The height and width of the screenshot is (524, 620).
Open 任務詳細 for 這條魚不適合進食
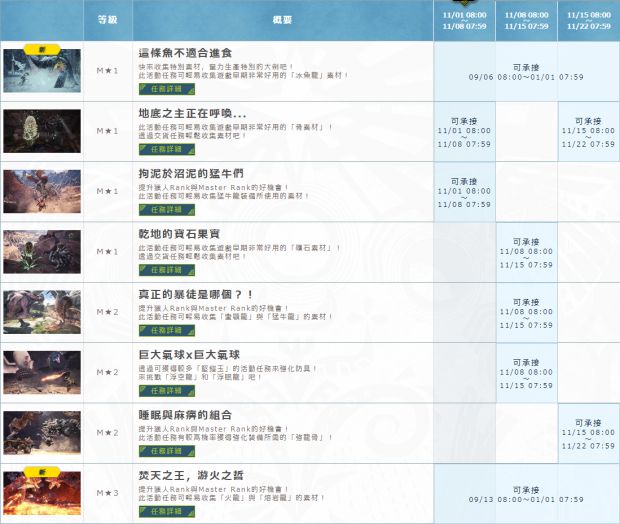click(166, 89)
